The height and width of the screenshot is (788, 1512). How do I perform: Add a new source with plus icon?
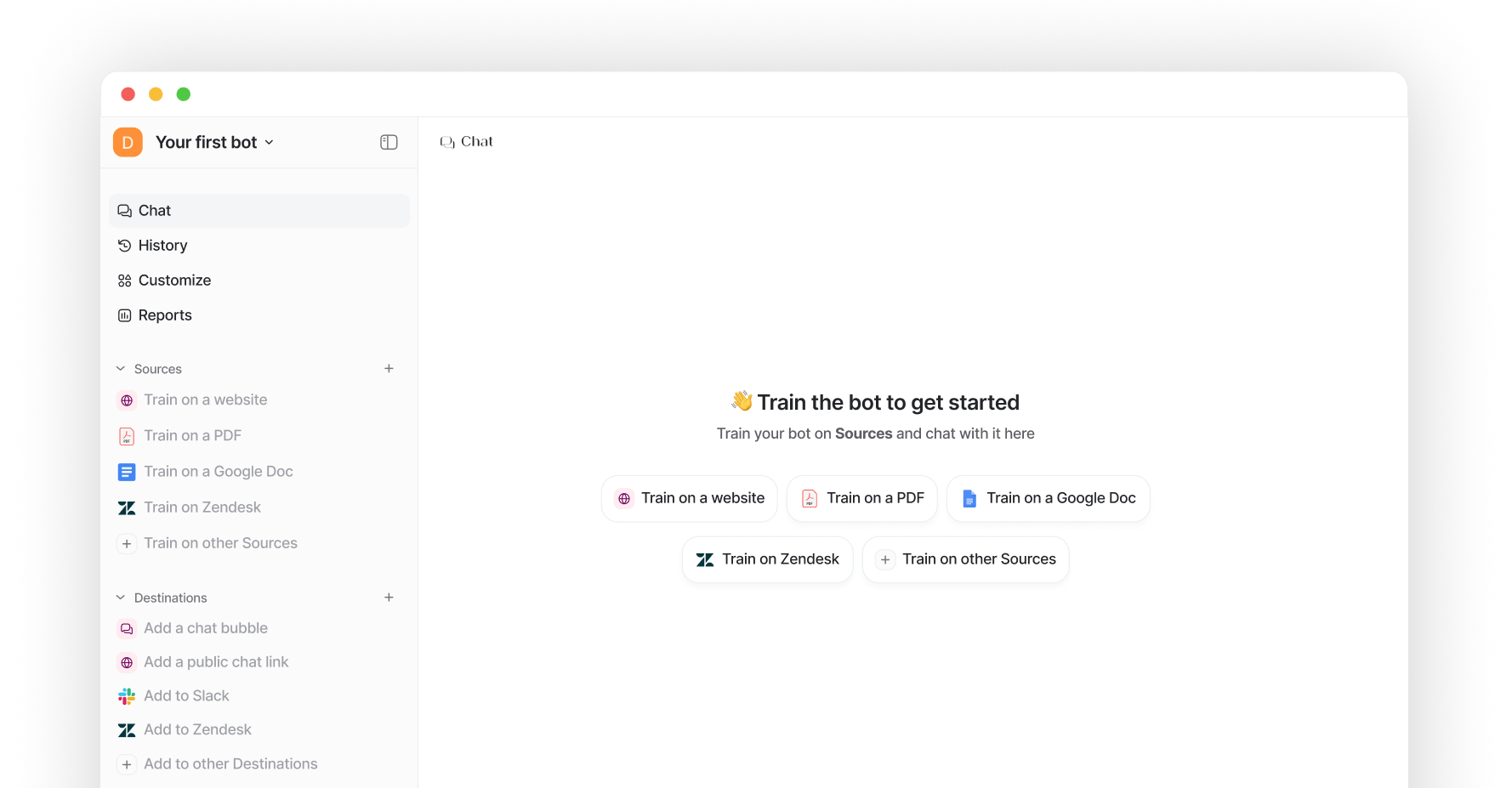(x=389, y=368)
